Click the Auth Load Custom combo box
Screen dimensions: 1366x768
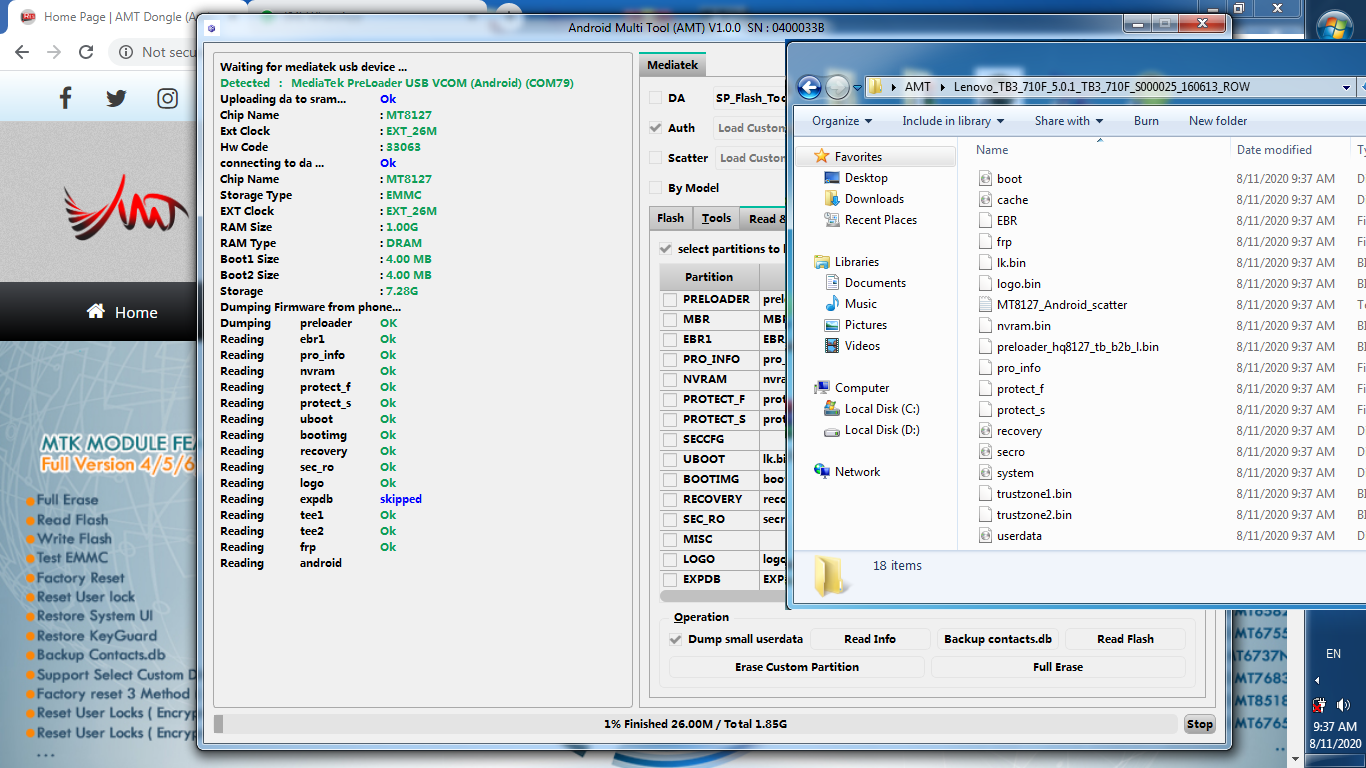(x=750, y=128)
